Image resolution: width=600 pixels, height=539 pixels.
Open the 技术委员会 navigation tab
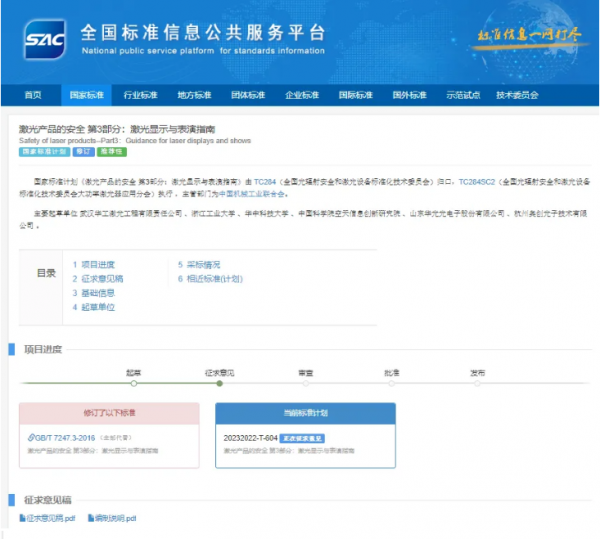[518, 95]
